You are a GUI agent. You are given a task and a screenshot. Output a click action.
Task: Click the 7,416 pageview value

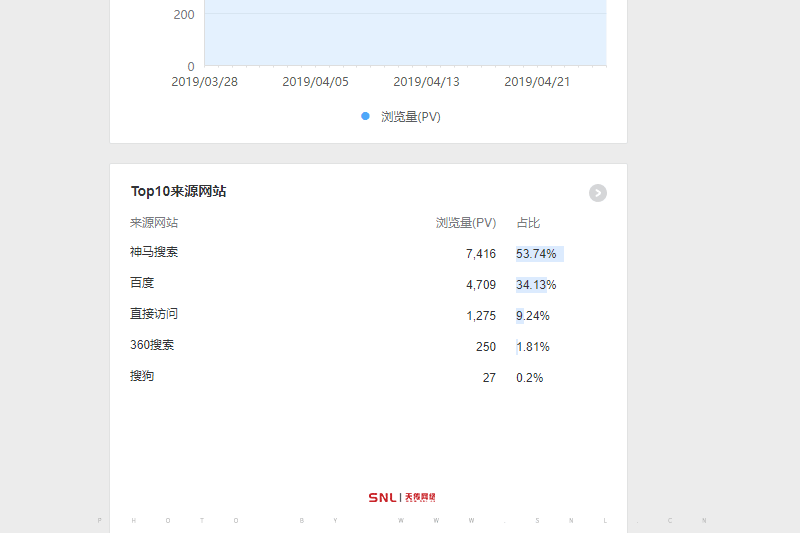tap(480, 254)
